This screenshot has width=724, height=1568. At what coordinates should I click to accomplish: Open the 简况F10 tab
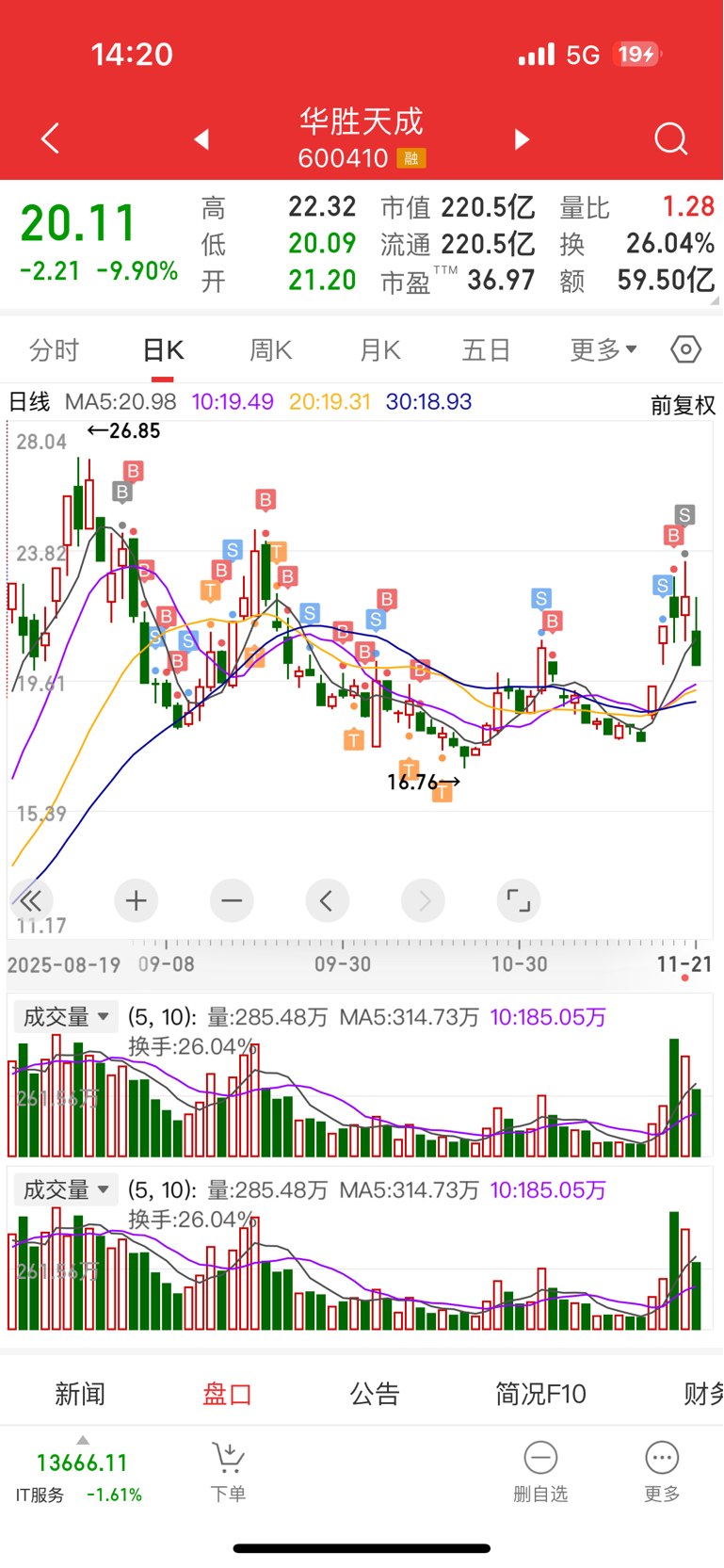(x=541, y=1394)
